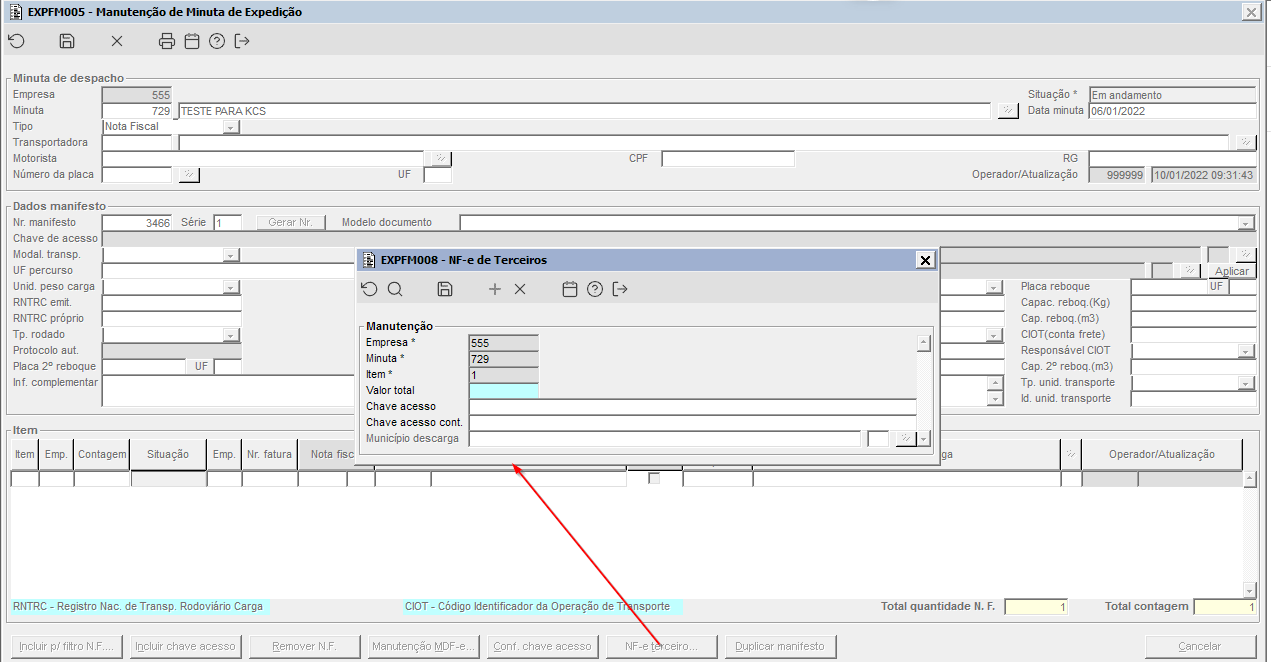Click the Chave acesso cont. input field
The width and height of the screenshot is (1271, 662).
692,423
